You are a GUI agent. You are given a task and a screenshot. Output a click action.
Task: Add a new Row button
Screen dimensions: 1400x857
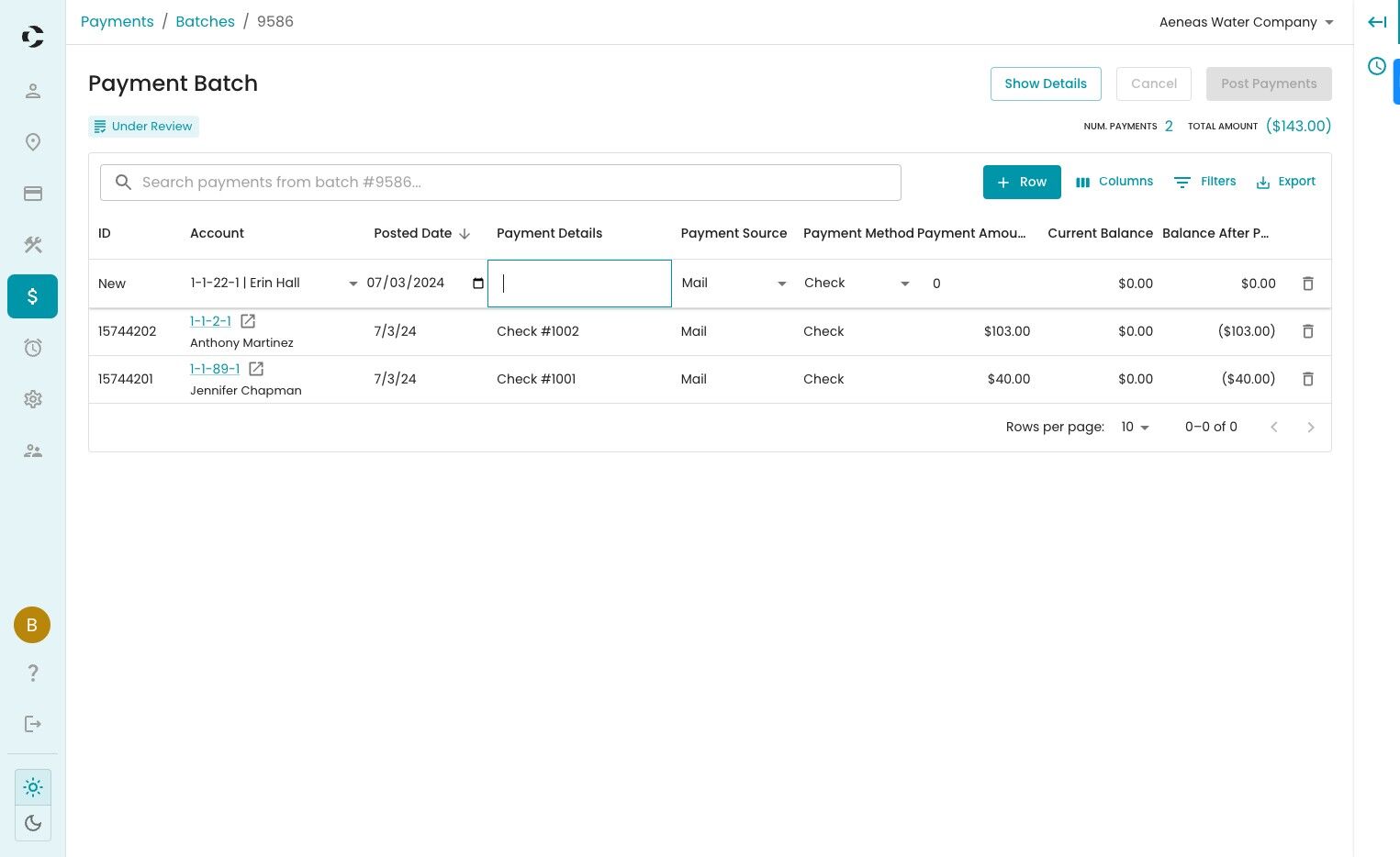tap(1021, 182)
